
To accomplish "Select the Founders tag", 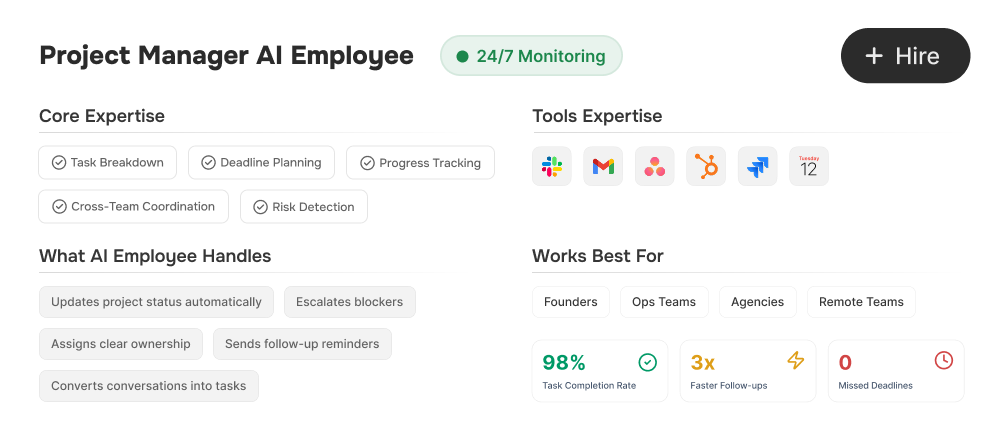I will [x=570, y=302].
